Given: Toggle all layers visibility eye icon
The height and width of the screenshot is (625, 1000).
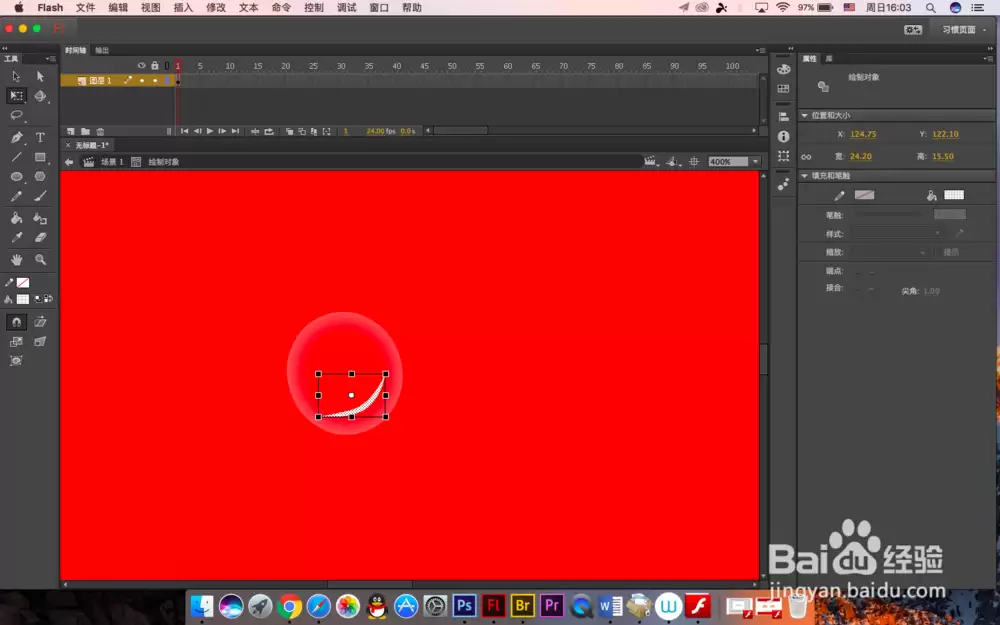Looking at the screenshot, I should pos(142,66).
